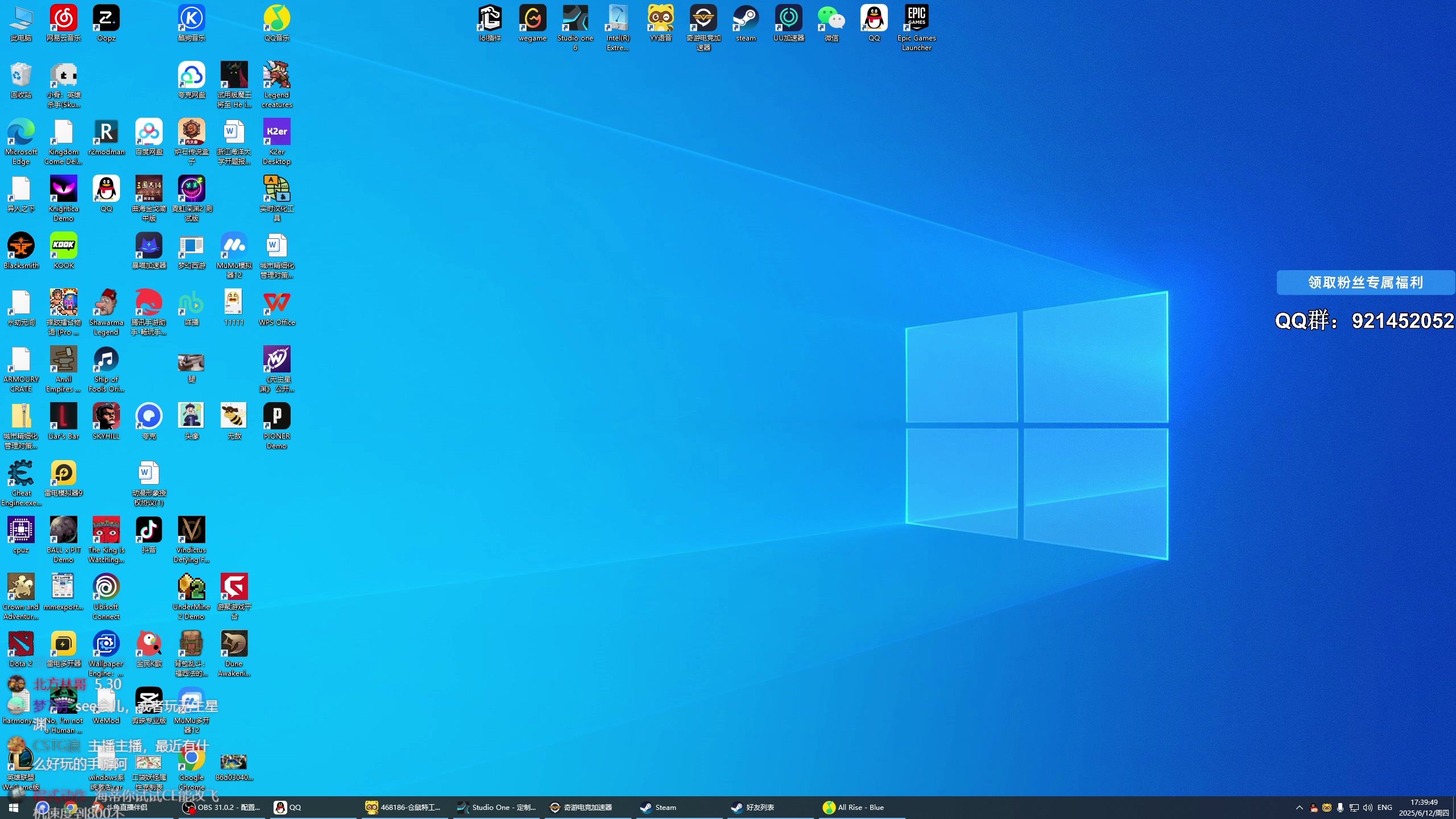Switch to 奇游电竞加速器 taskbar window
The image size is (1456, 819).
pos(588,807)
